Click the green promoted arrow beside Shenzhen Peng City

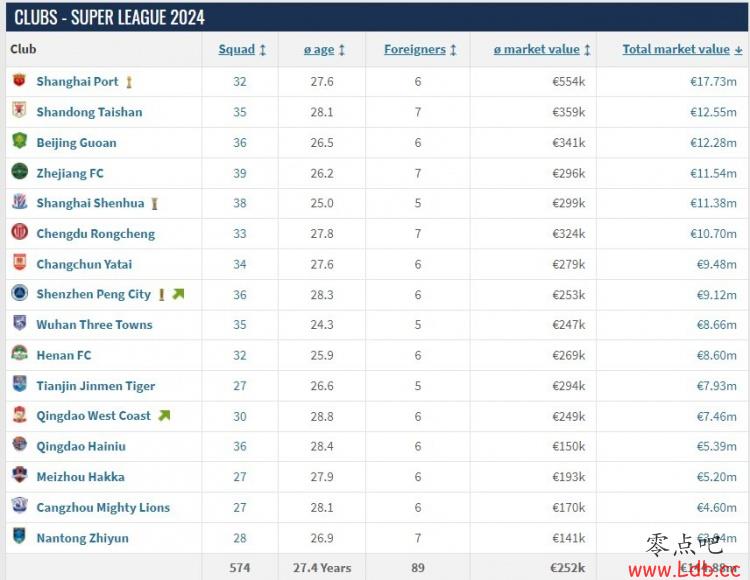point(178,294)
